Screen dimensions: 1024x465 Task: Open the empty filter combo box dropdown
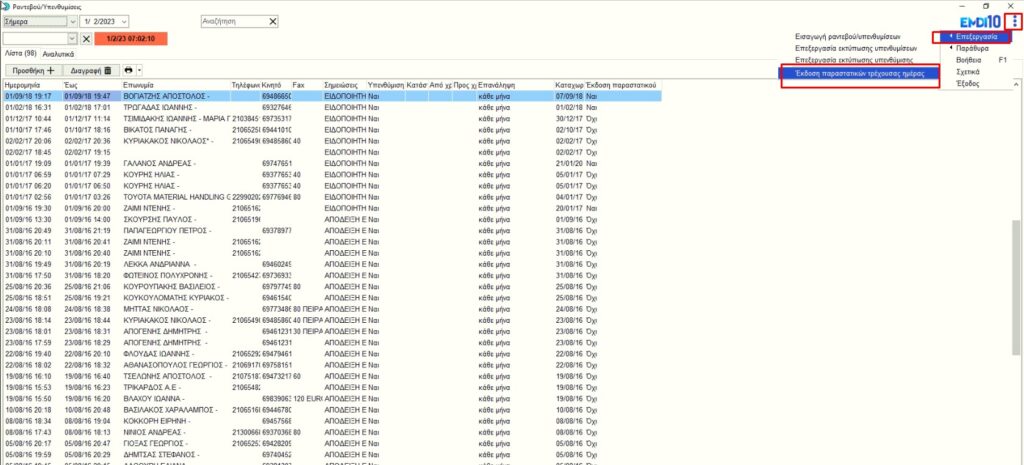click(x=71, y=38)
